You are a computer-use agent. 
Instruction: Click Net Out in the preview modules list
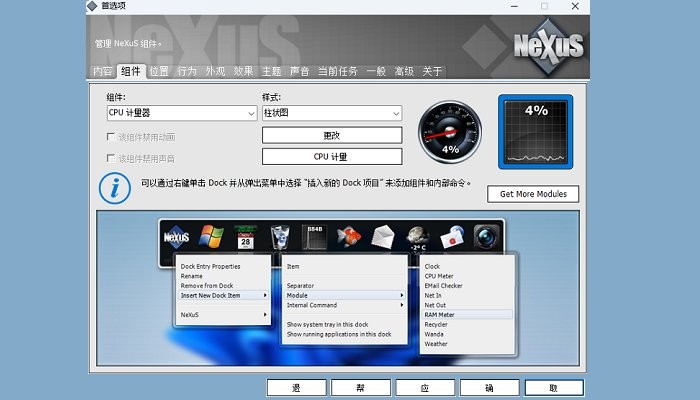pos(435,305)
